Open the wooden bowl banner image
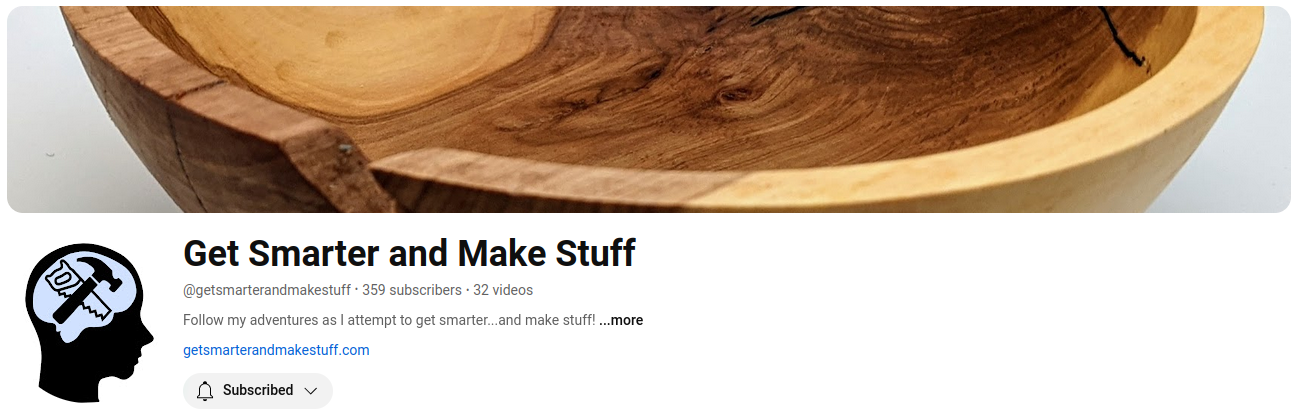Viewport: 1297px width, 415px height. [648, 109]
